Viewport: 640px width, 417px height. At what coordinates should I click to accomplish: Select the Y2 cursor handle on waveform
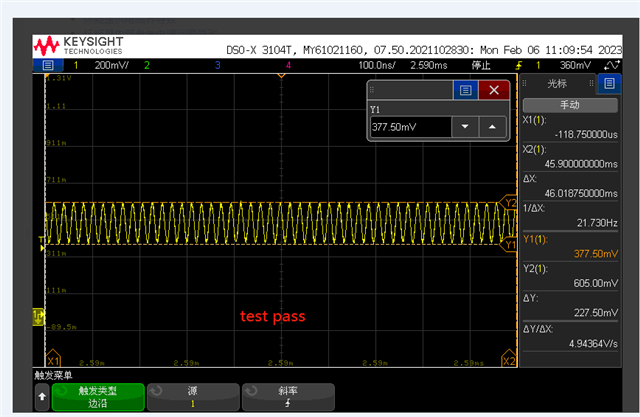(510, 203)
